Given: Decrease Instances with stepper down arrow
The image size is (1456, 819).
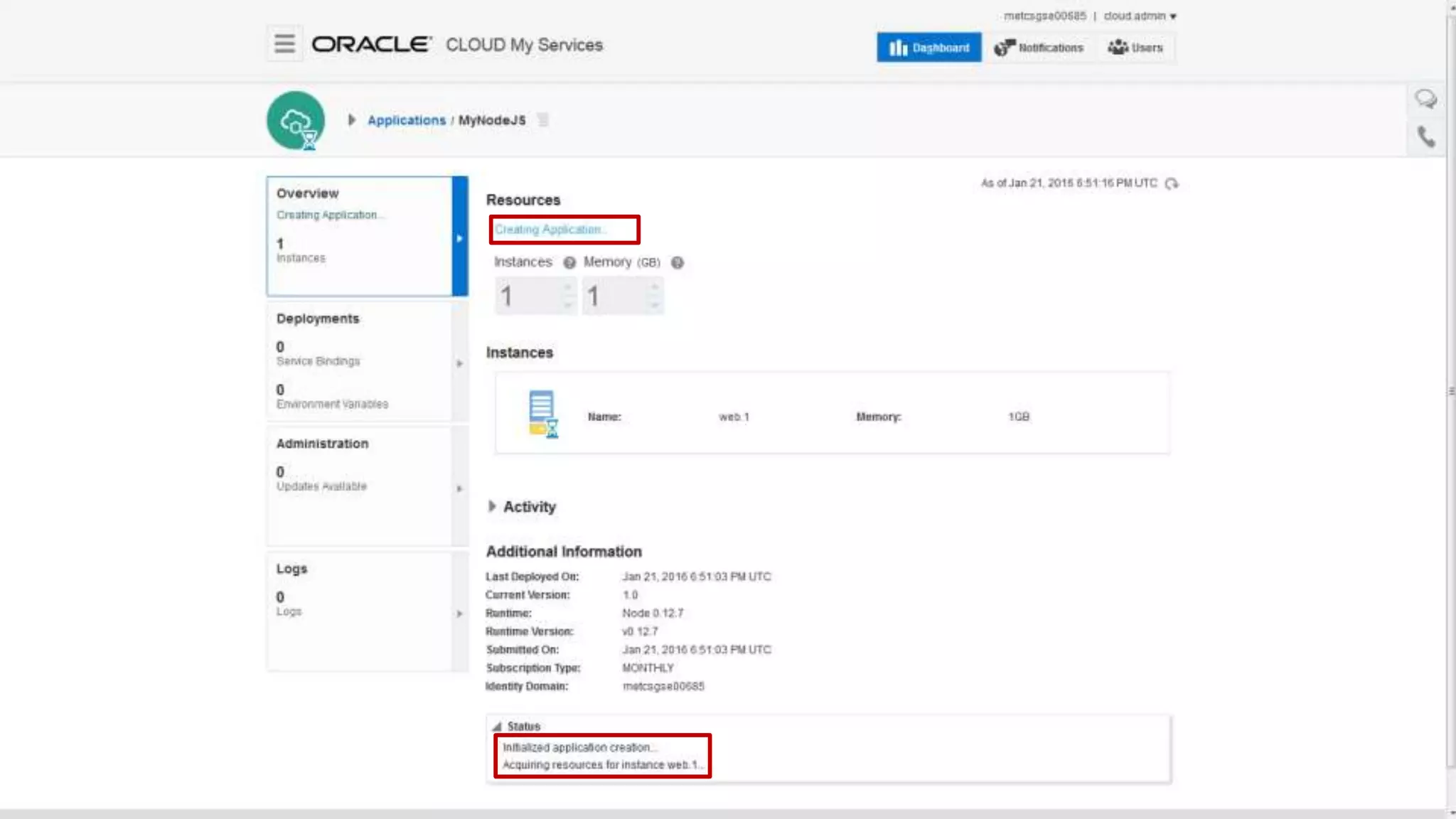Looking at the screenshot, I should [568, 304].
